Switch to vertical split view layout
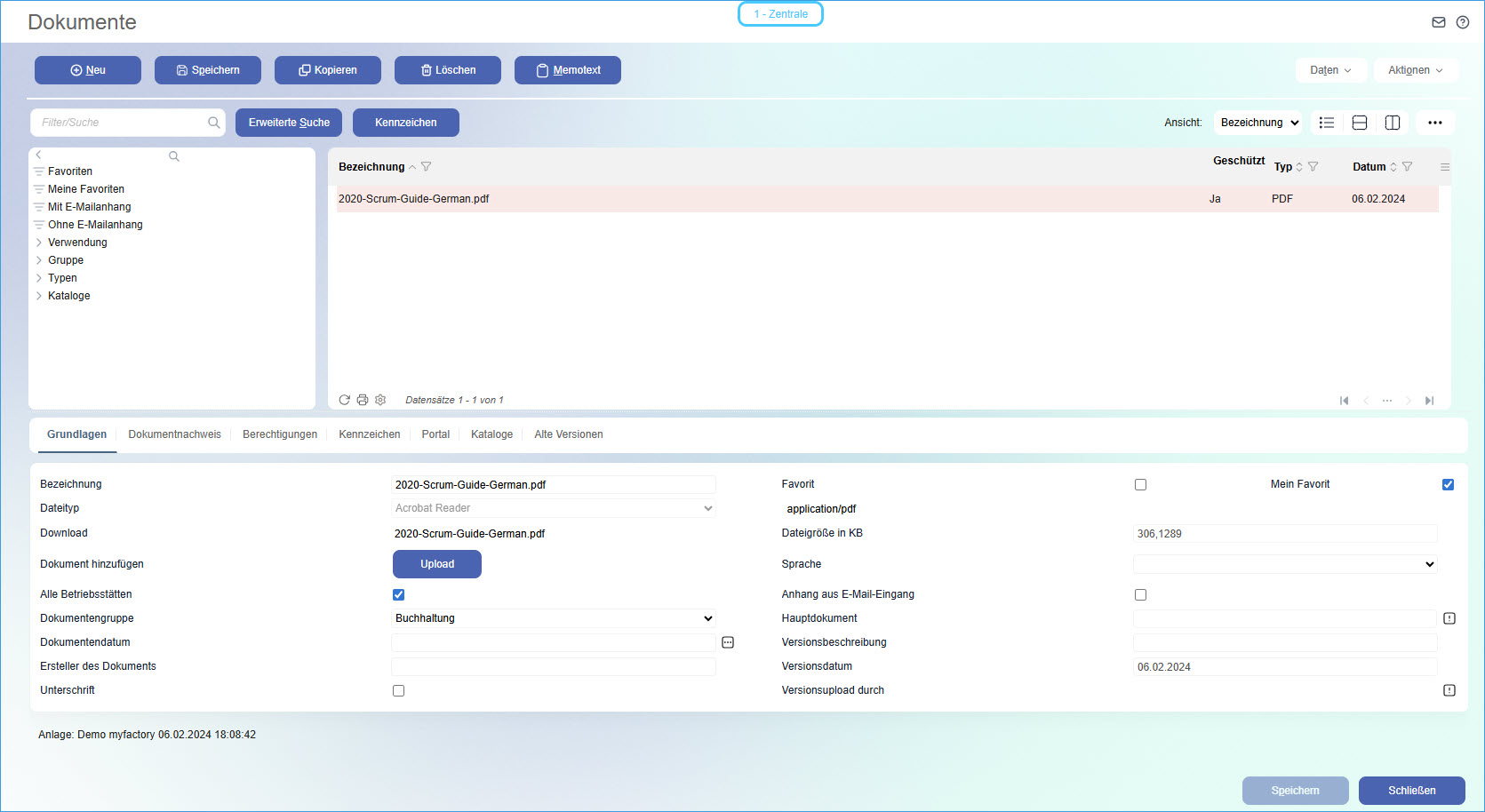 click(x=1392, y=122)
